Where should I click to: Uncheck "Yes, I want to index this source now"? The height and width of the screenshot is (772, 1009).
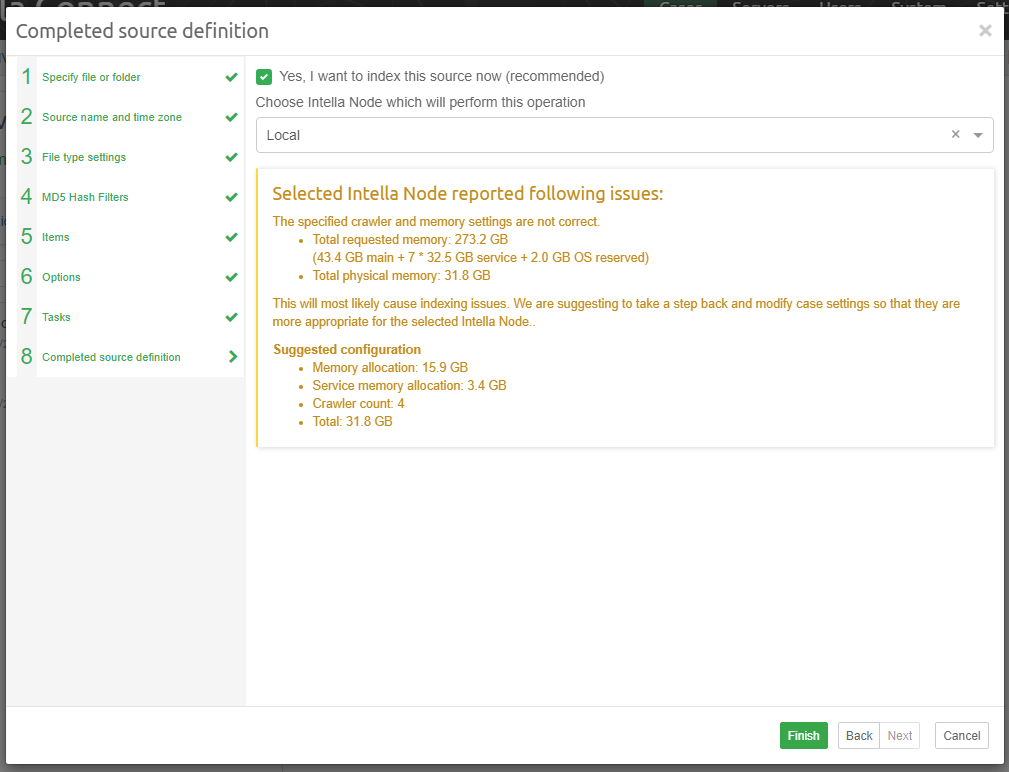pos(263,76)
